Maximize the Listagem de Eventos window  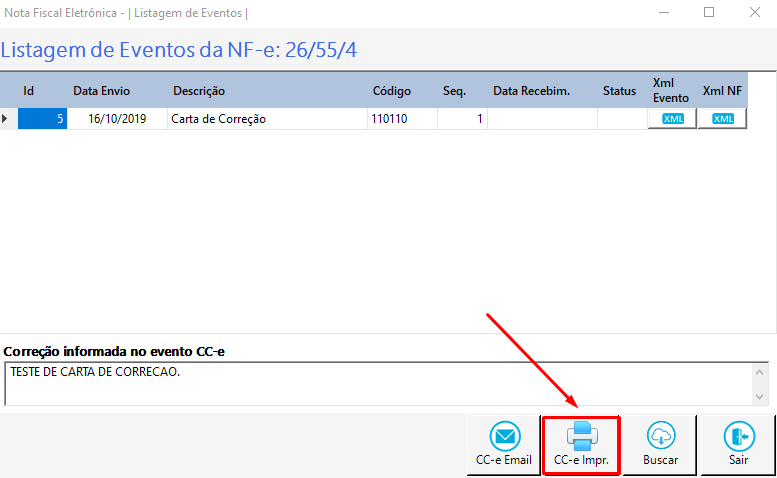coord(709,13)
